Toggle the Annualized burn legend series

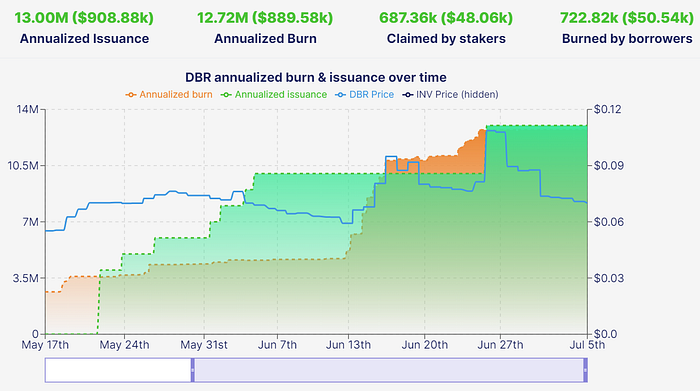pyautogui.click(x=169, y=95)
